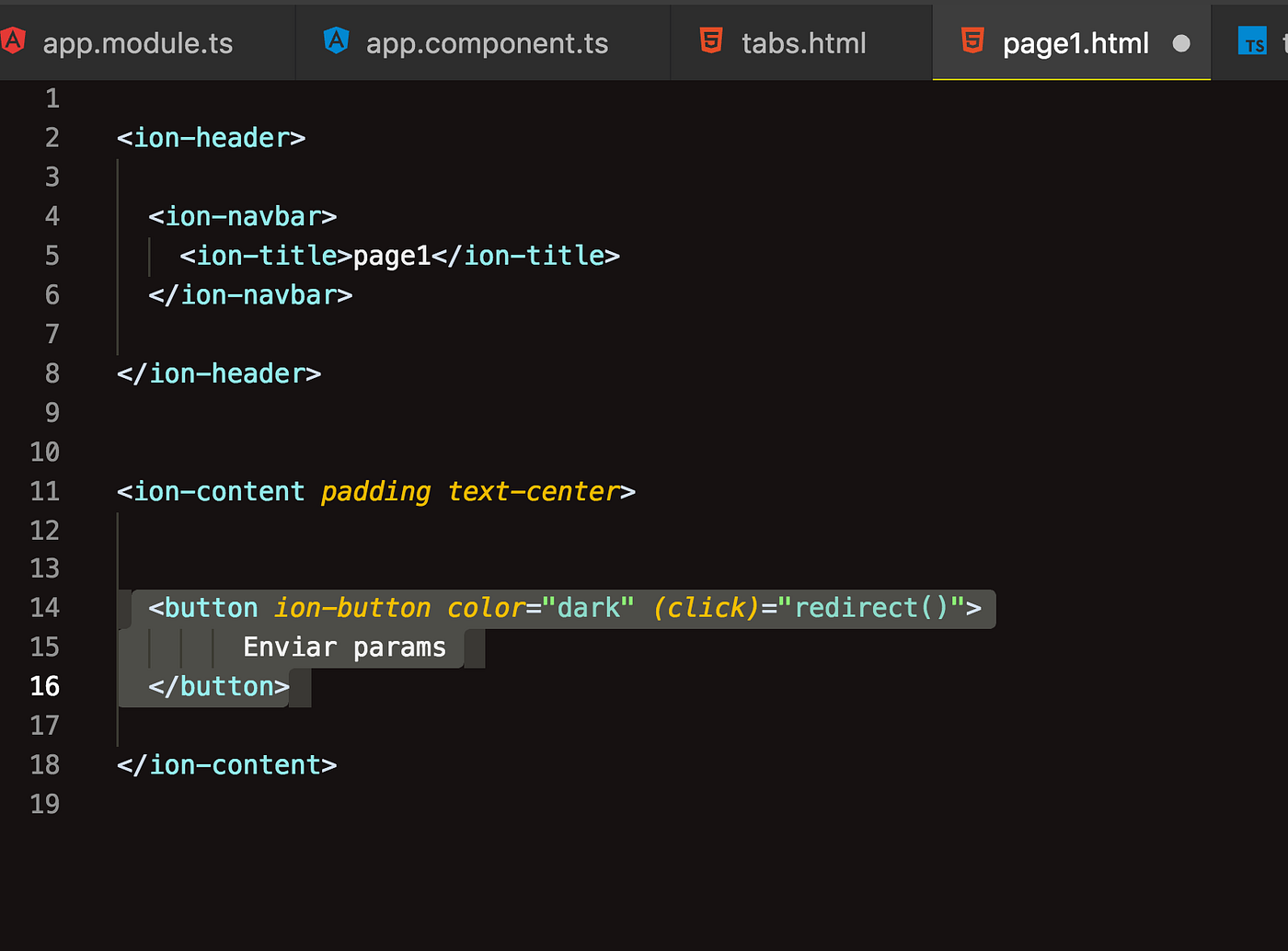
Task: Switch to the app.module.ts tab
Action: pyautogui.click(x=138, y=42)
